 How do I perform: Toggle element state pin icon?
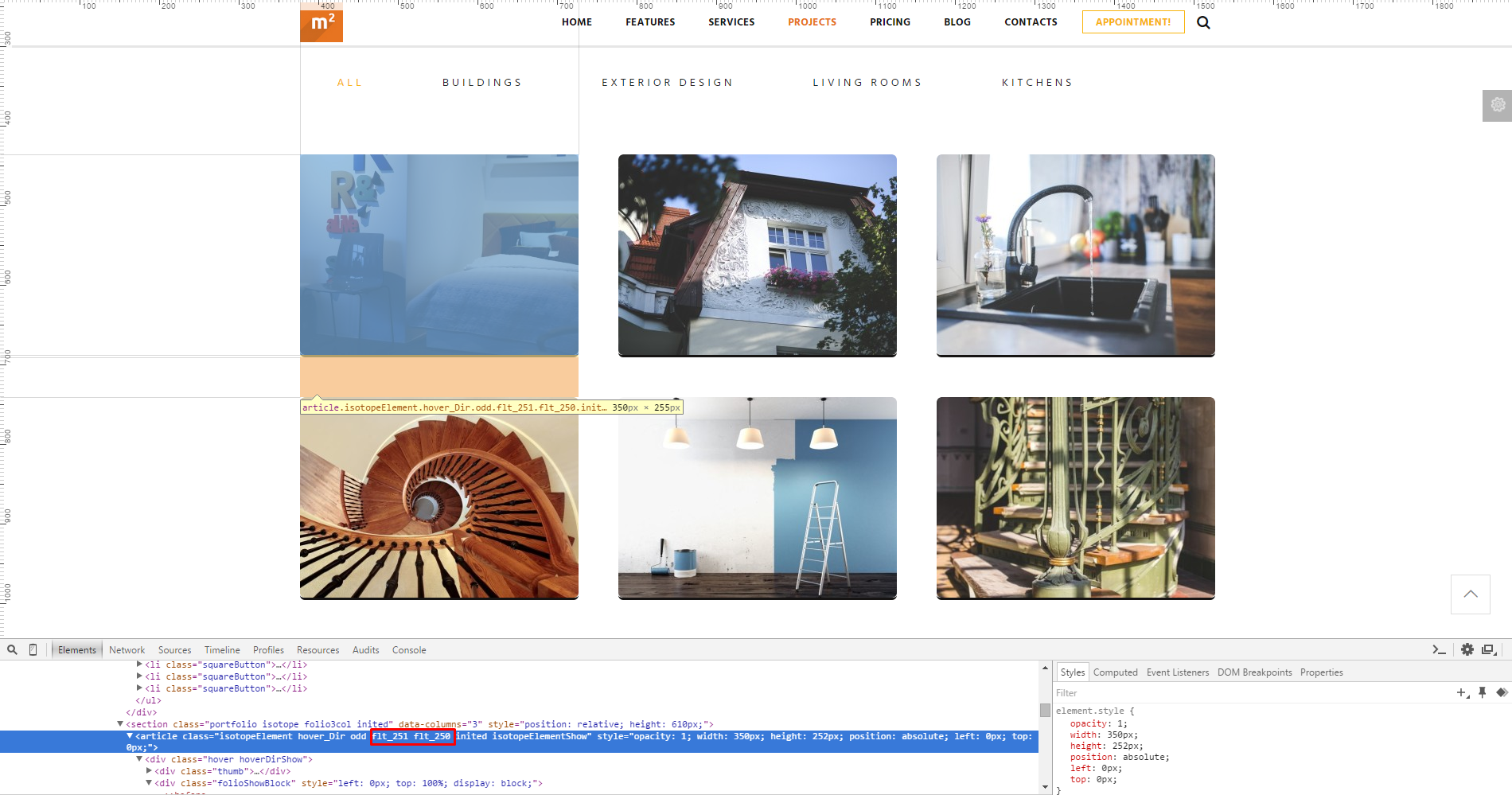(1483, 693)
